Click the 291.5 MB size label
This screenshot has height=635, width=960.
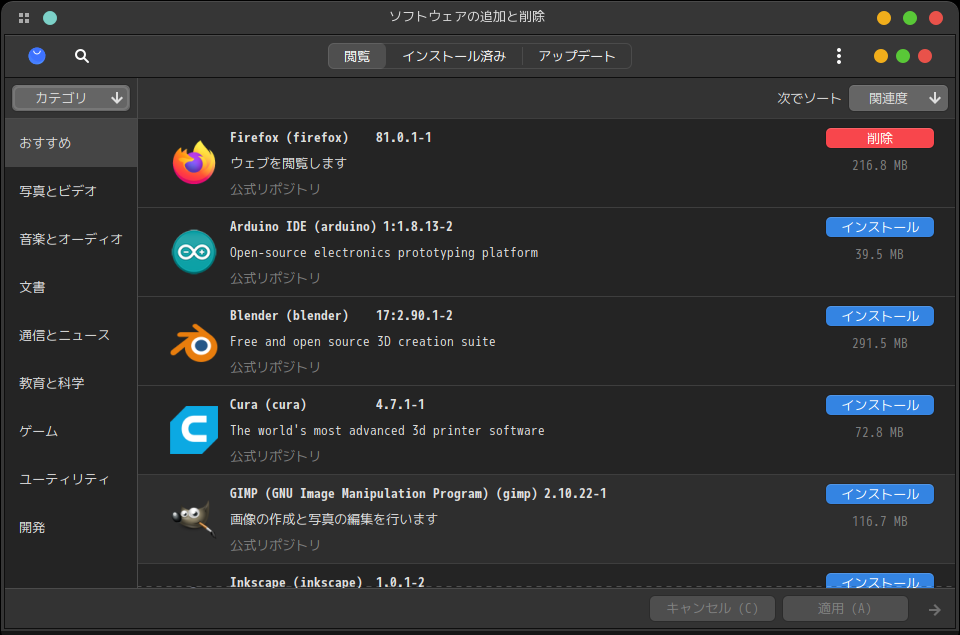(x=880, y=344)
